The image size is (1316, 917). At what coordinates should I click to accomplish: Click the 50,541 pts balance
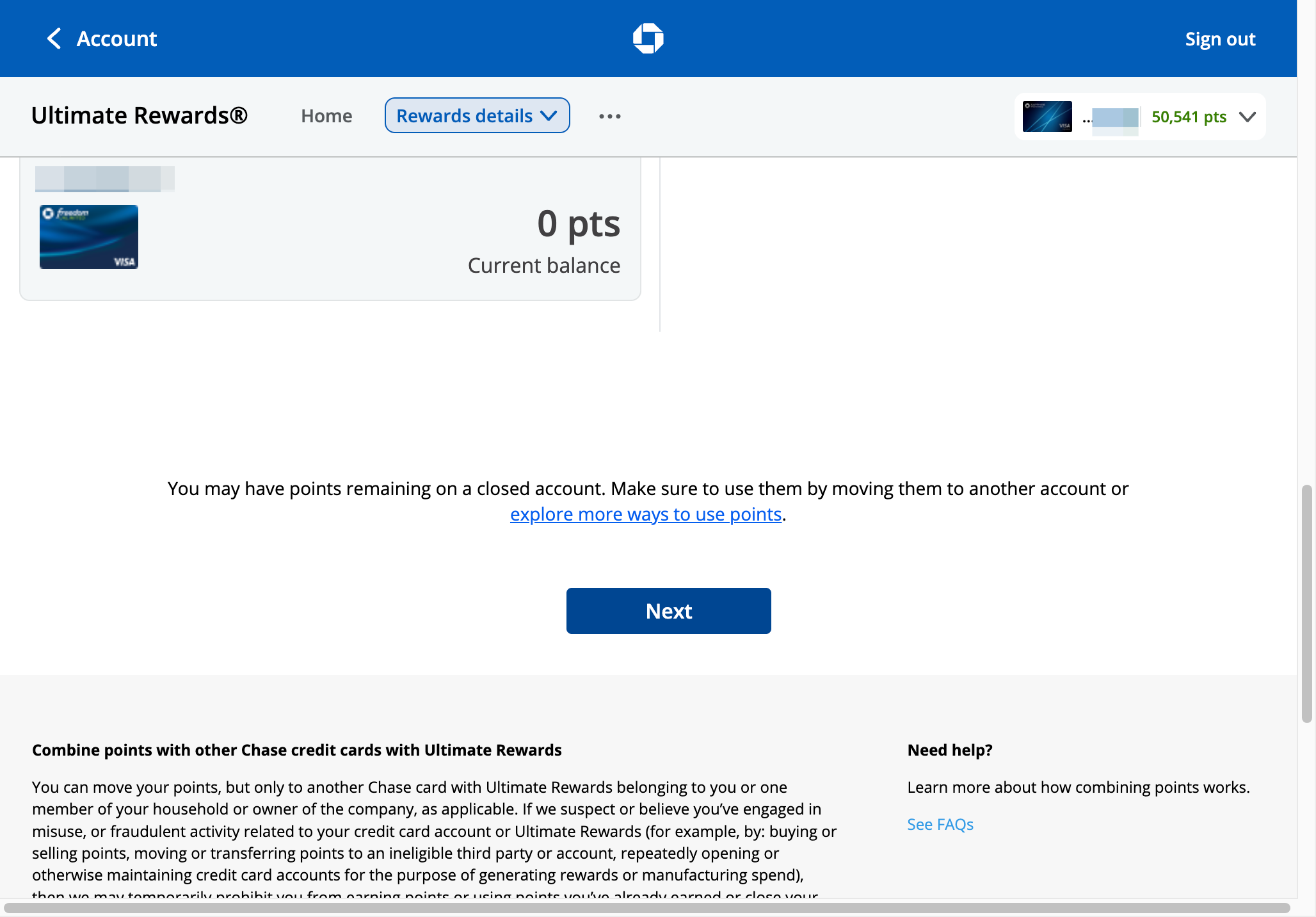(1189, 117)
